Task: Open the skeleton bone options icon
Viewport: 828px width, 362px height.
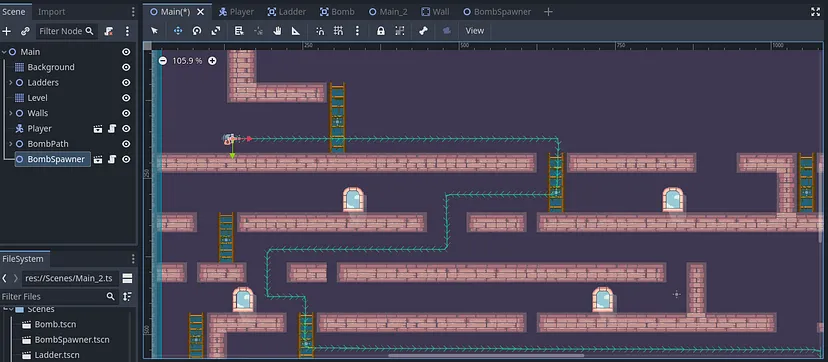Action: pyautogui.click(x=423, y=31)
